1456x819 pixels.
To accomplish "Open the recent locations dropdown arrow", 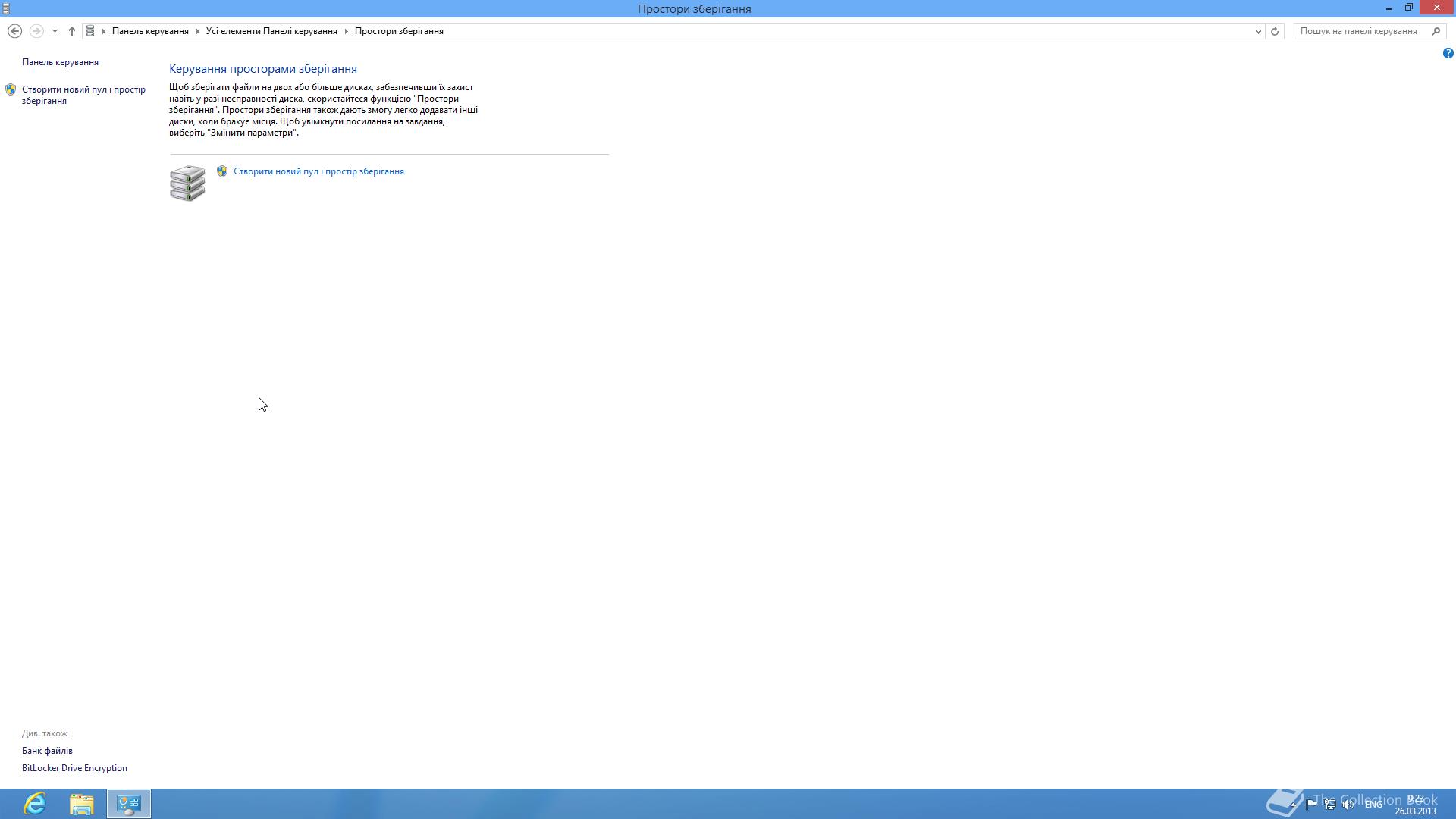I will (55, 31).
